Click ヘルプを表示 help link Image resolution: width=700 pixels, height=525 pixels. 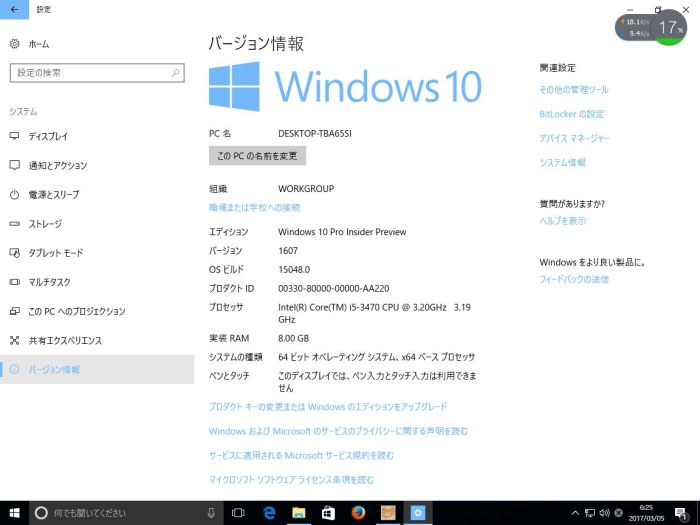click(563, 221)
